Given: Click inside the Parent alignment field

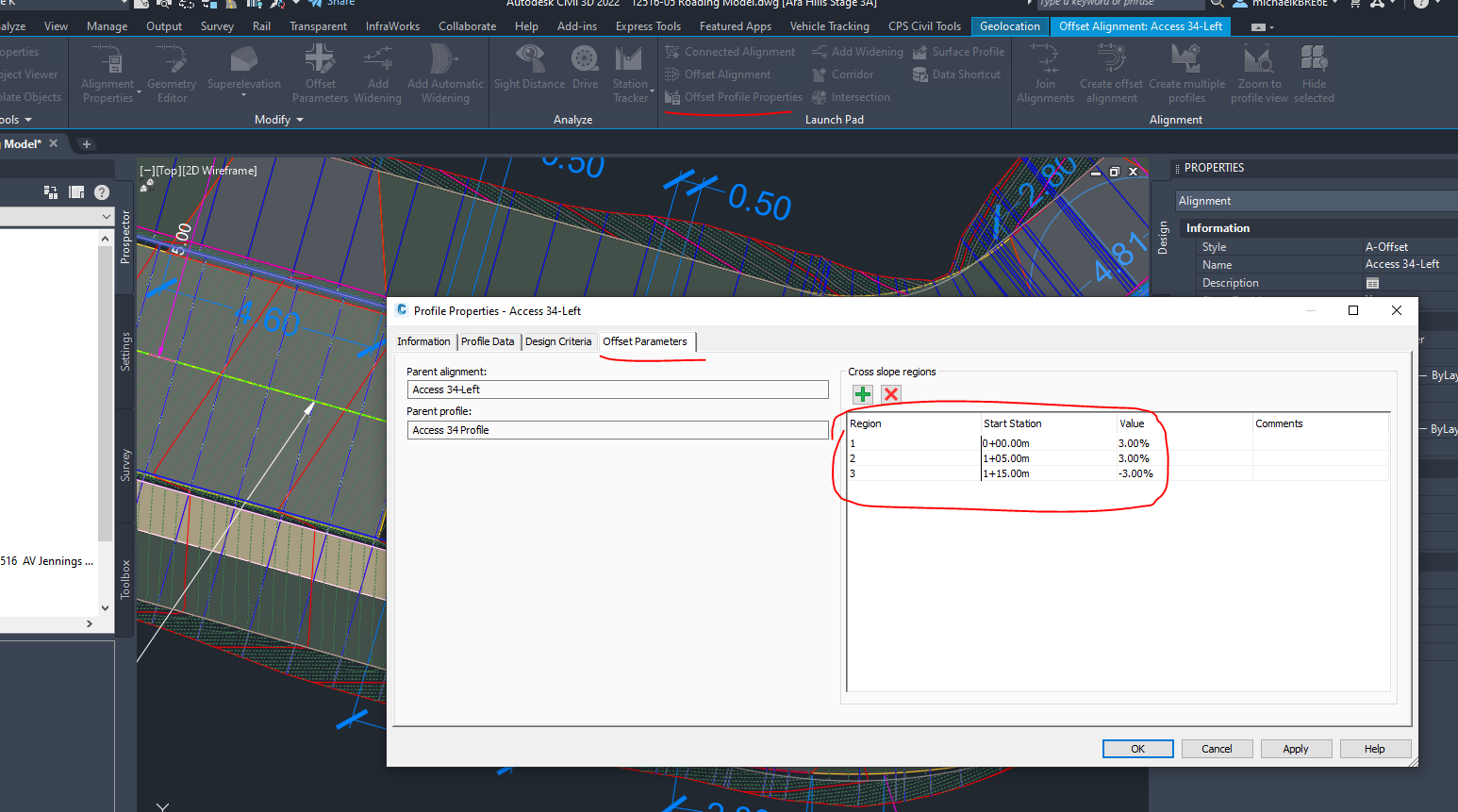Looking at the screenshot, I should pyautogui.click(x=618, y=389).
